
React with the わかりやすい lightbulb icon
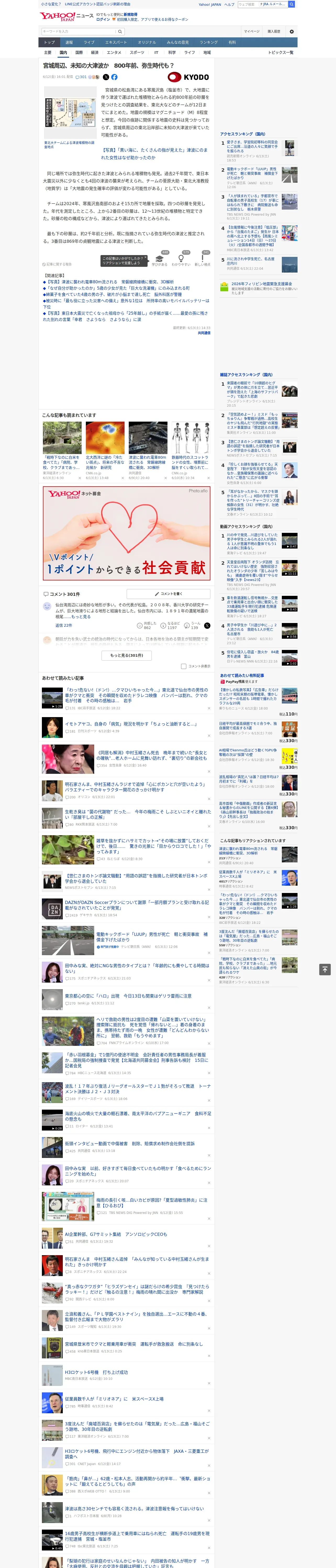(181, 259)
